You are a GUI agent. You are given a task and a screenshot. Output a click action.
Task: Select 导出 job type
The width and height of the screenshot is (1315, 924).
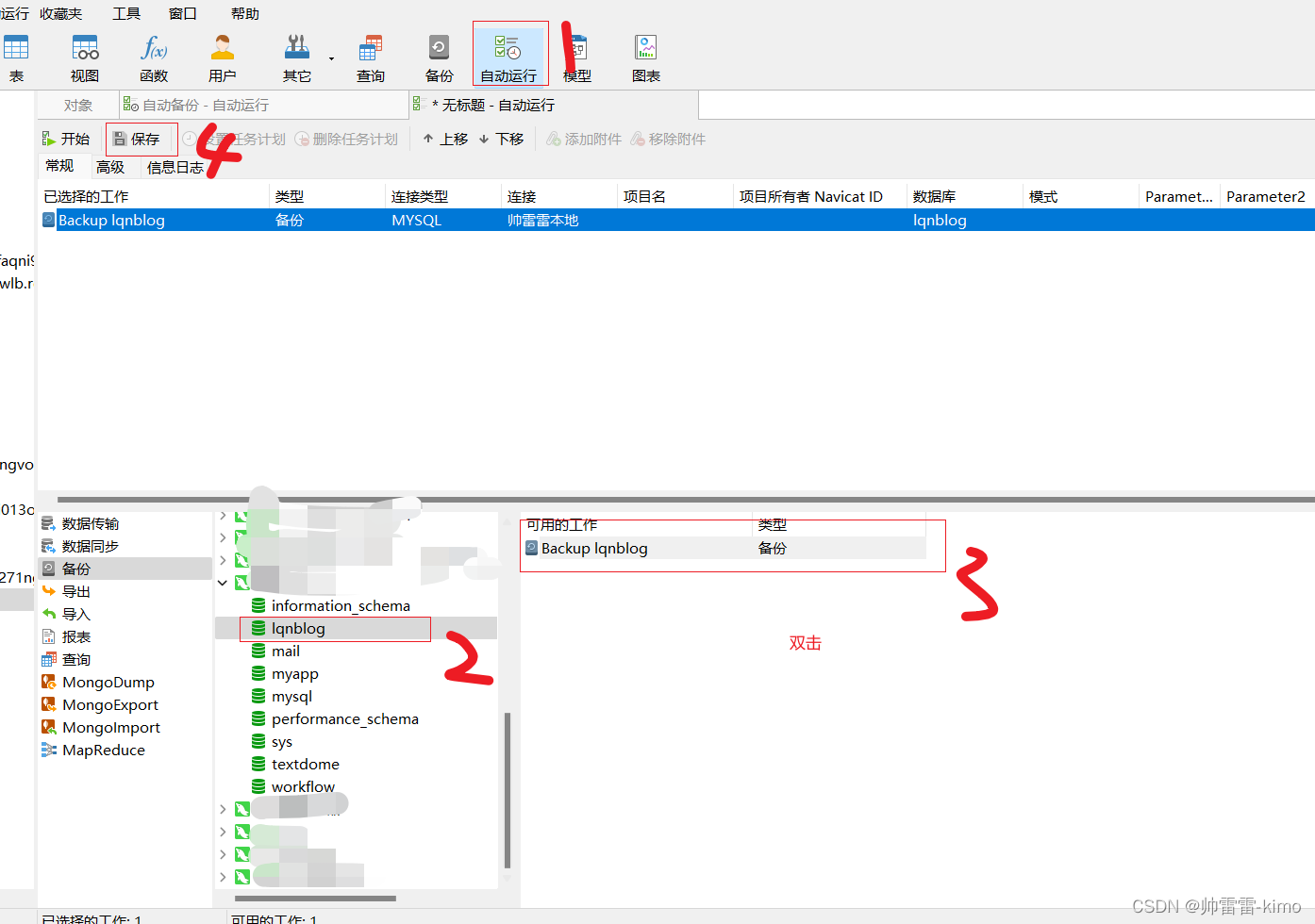125,591
